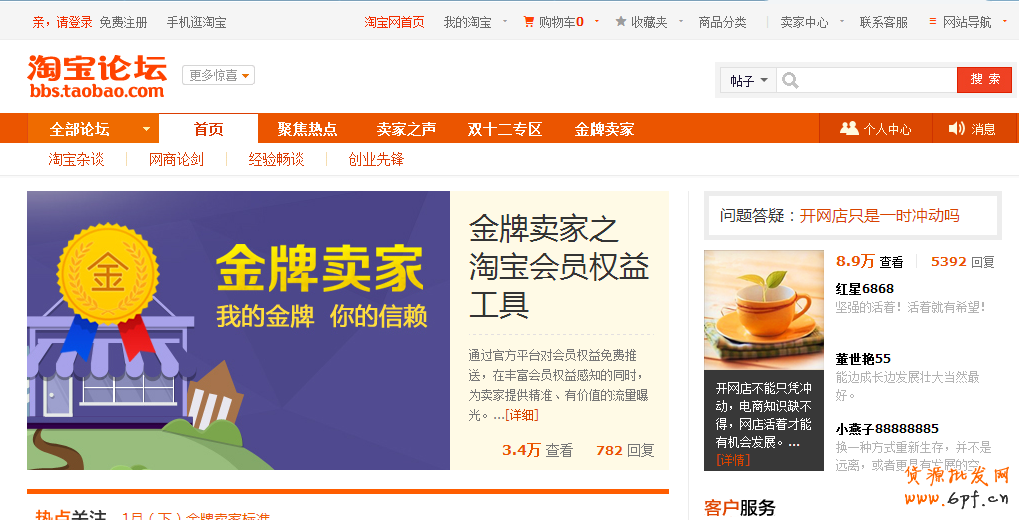This screenshot has width=1019, height=520.
Task: Switch to the 聚焦热点 tab
Action: tap(307, 129)
